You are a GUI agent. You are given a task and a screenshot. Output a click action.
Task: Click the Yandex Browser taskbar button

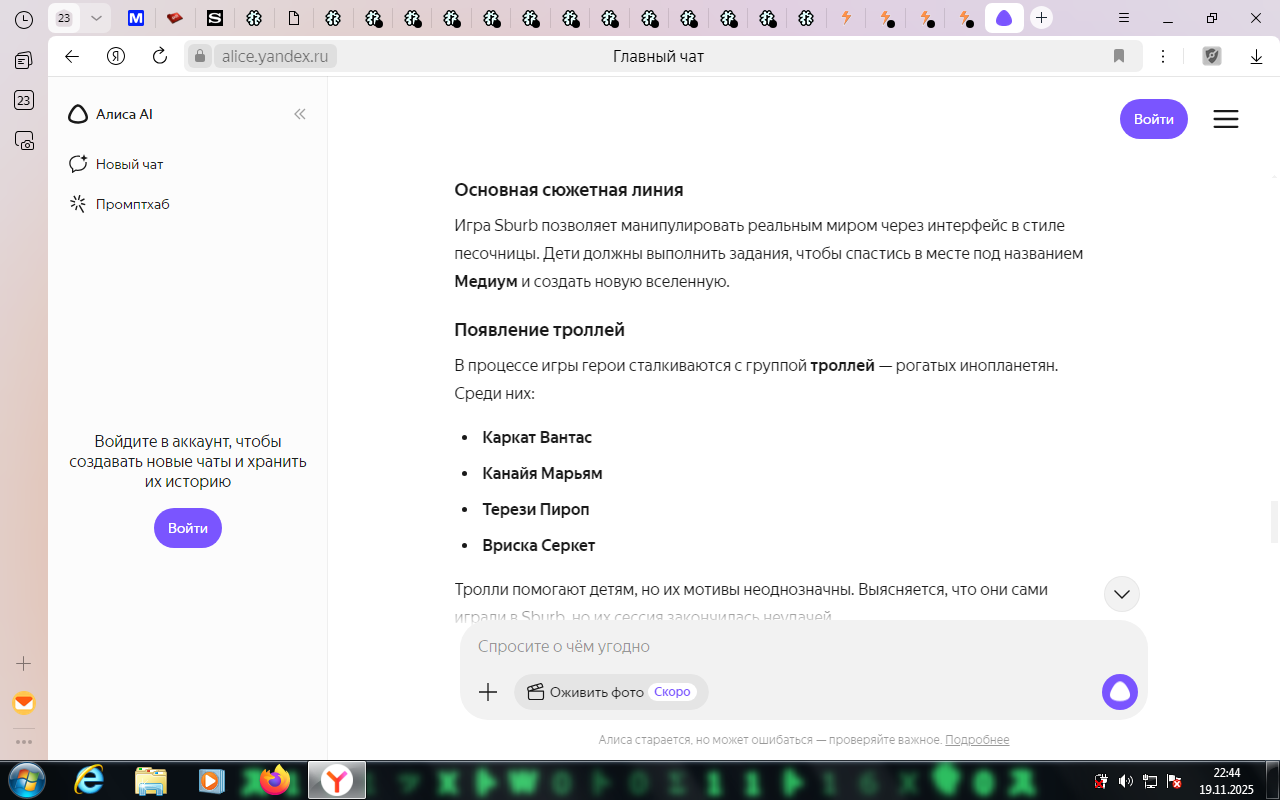tap(337, 780)
